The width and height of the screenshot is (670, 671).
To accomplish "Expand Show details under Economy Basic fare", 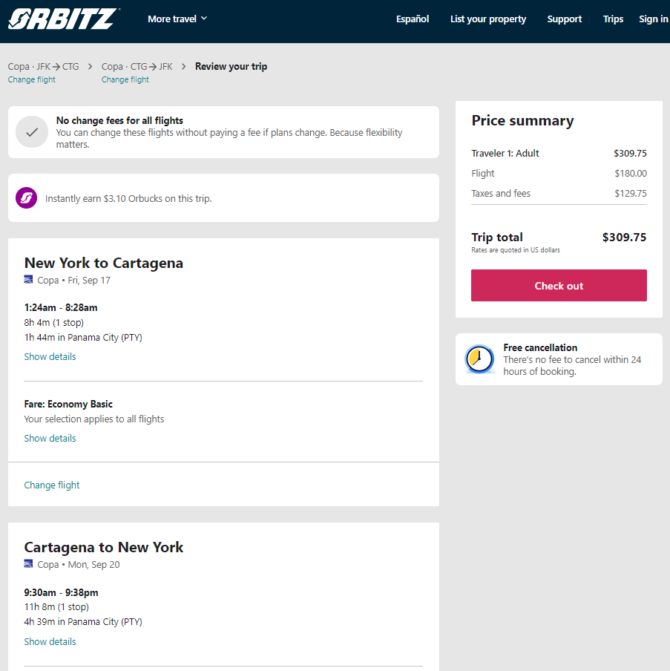I will coord(50,439).
